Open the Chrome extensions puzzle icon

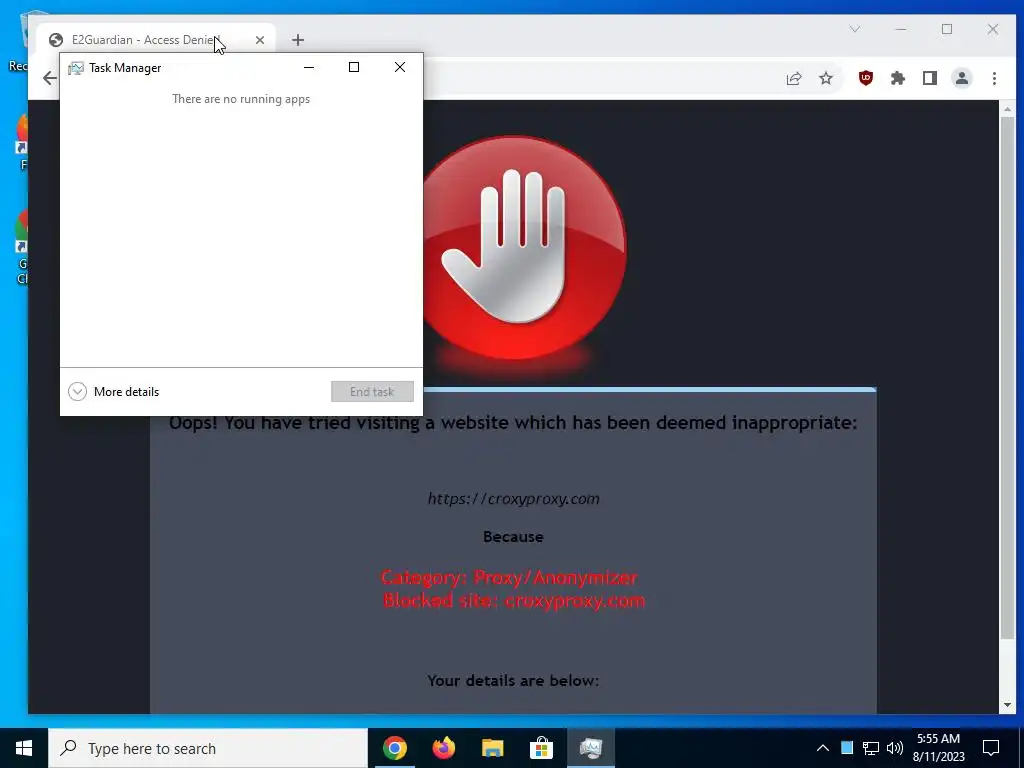(898, 78)
